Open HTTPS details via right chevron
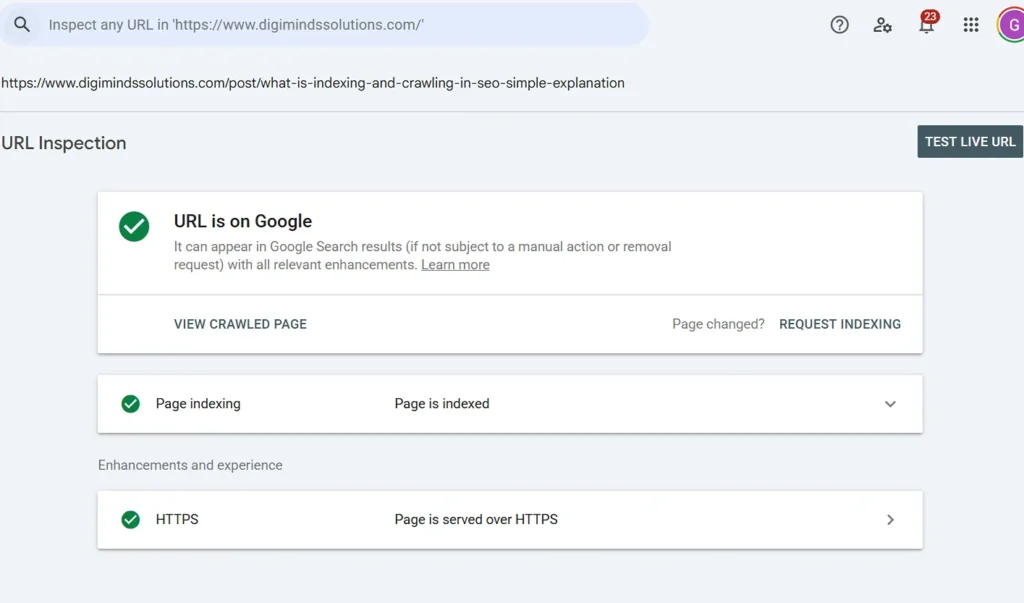 tap(890, 519)
